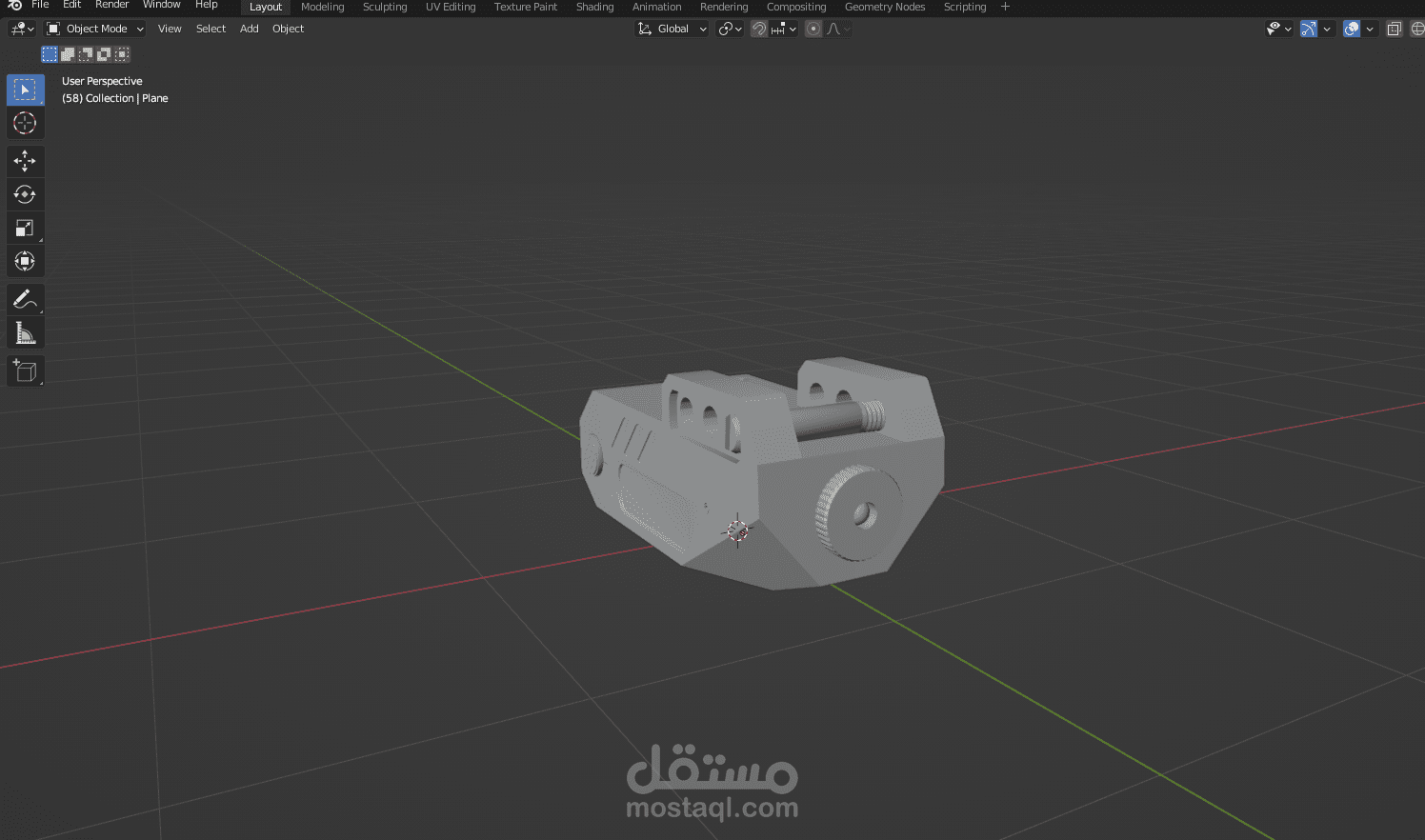Switch to the Modeling workspace tab

[x=323, y=7]
